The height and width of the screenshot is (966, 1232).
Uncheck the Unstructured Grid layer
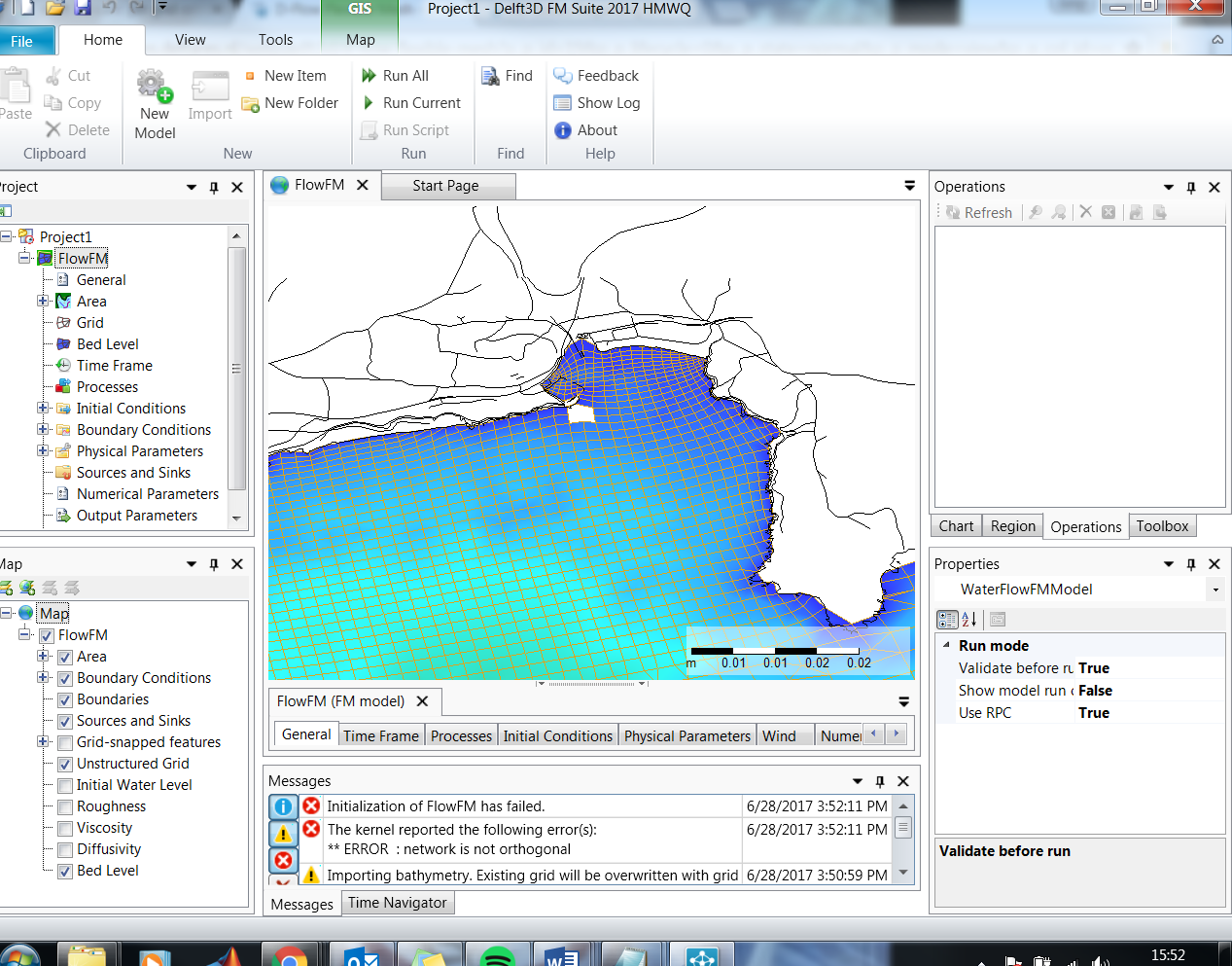coord(65,765)
